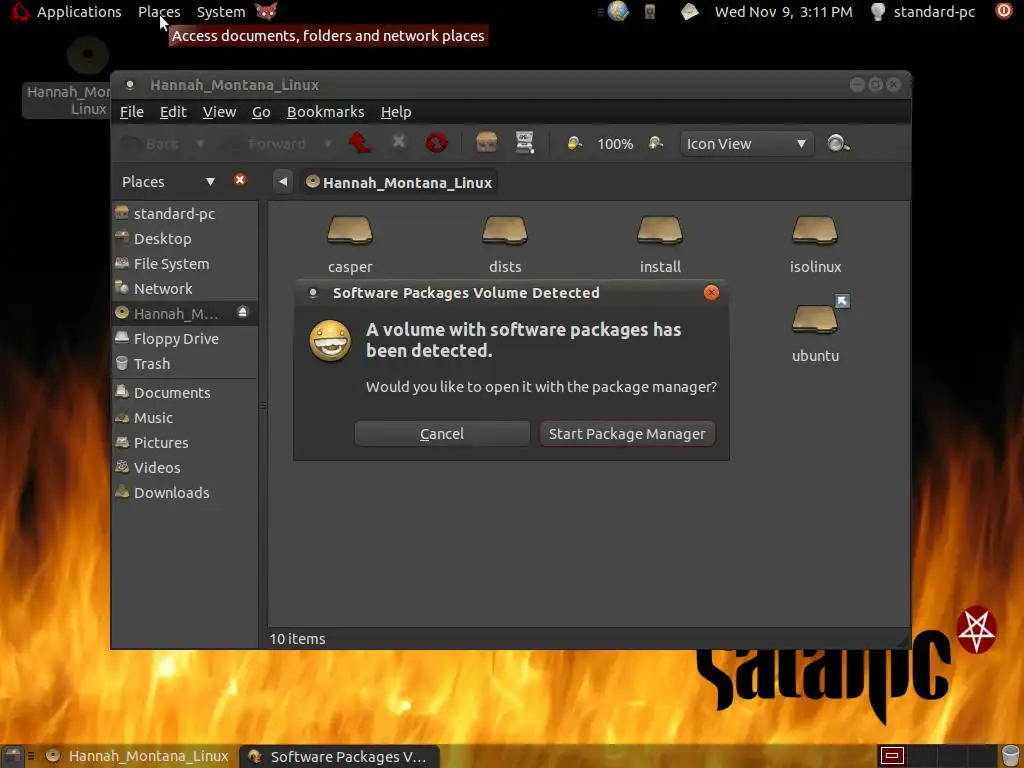The height and width of the screenshot is (768, 1024).
Task: Switch to Software Packages V... taskbar entry
Action: 339,756
